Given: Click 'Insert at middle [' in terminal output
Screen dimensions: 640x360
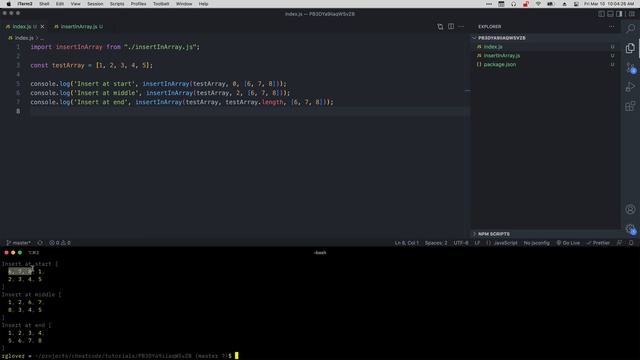Looking at the screenshot, I should coord(31,294).
